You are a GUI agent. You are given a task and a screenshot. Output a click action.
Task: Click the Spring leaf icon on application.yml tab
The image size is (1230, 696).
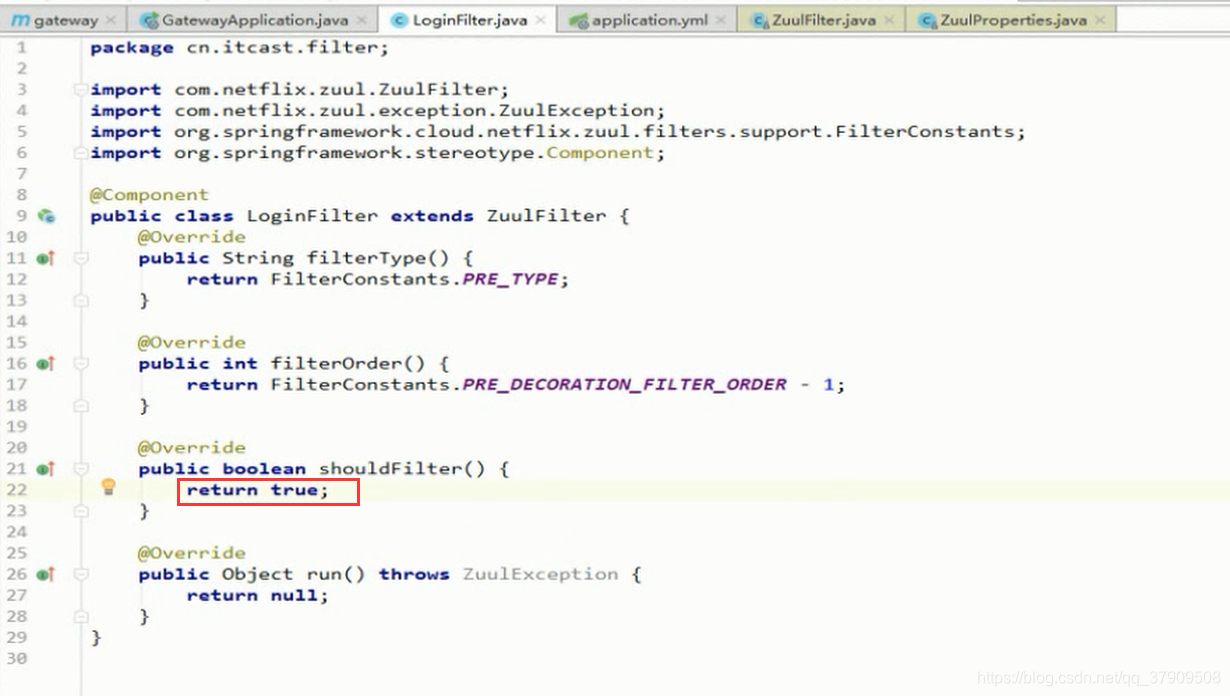tap(578, 20)
